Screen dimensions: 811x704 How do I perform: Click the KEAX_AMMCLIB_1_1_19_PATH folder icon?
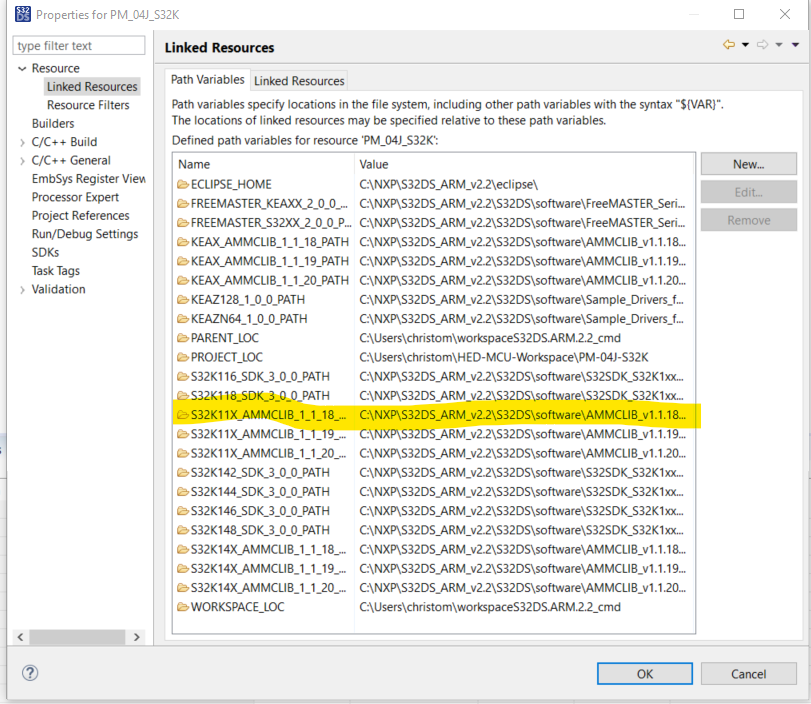click(183, 261)
